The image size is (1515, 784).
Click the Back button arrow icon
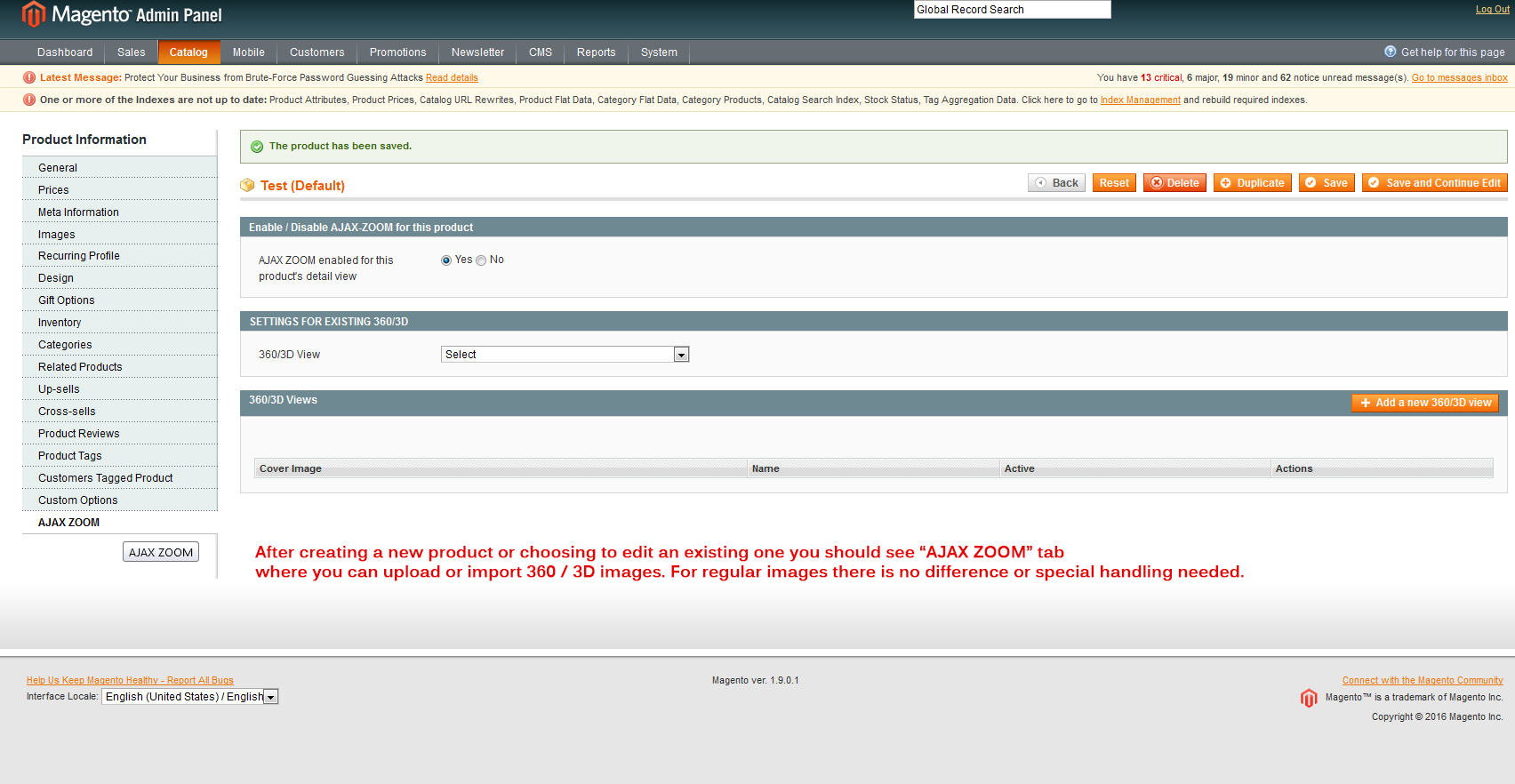pyautogui.click(x=1040, y=183)
